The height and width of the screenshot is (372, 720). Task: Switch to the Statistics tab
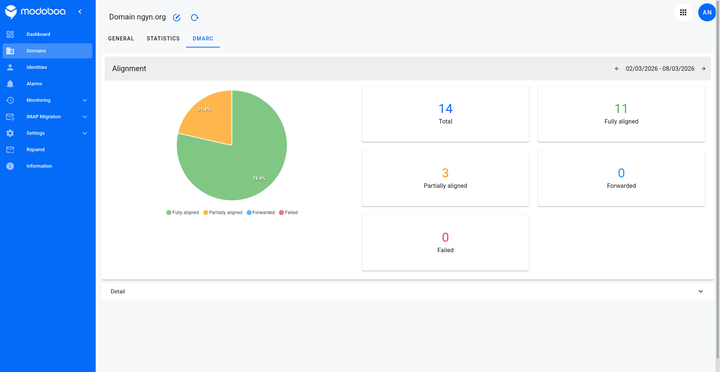pos(163,39)
